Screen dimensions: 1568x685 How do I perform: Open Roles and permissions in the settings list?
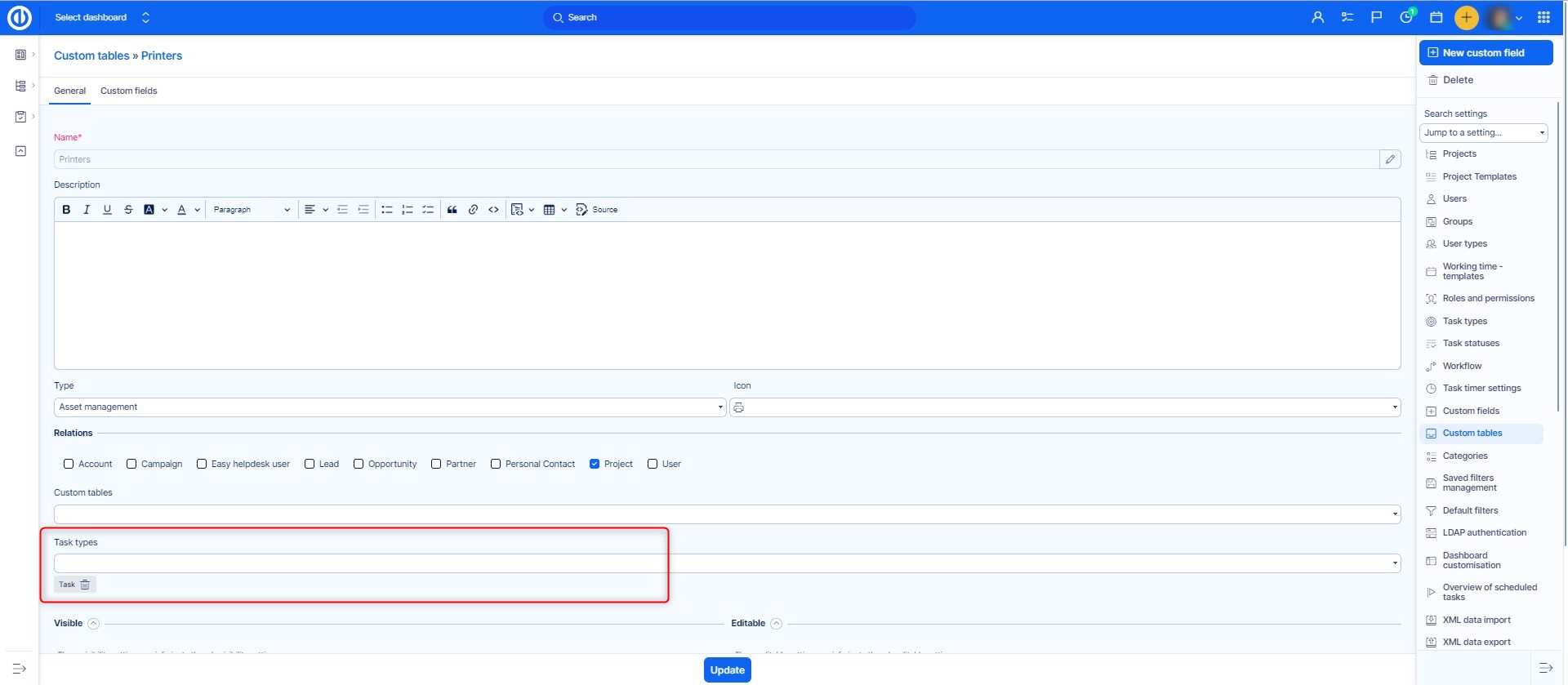(x=1487, y=299)
